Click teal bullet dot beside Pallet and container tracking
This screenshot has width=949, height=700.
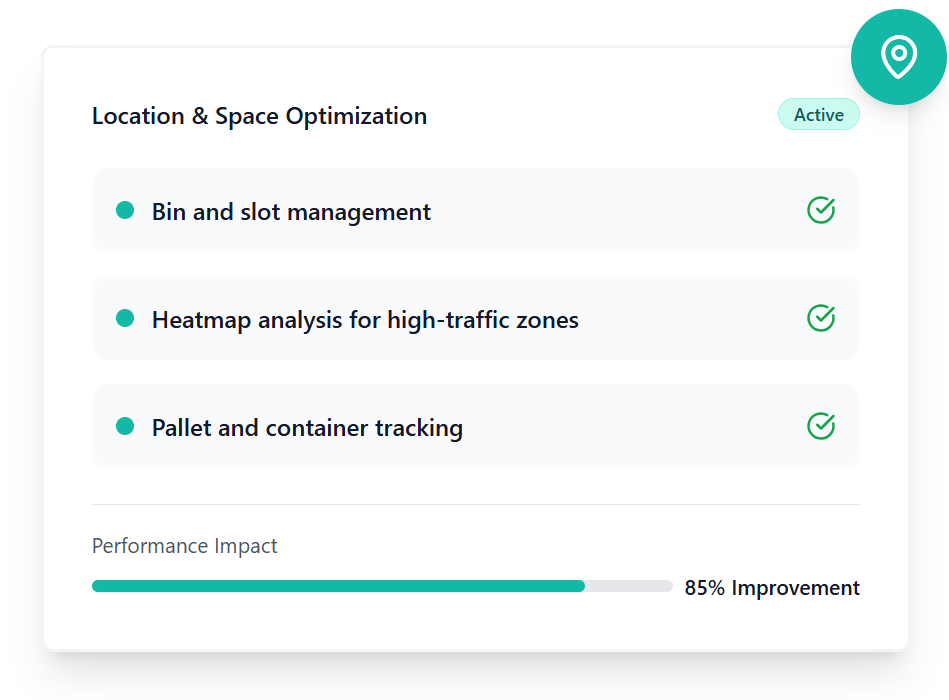point(125,426)
